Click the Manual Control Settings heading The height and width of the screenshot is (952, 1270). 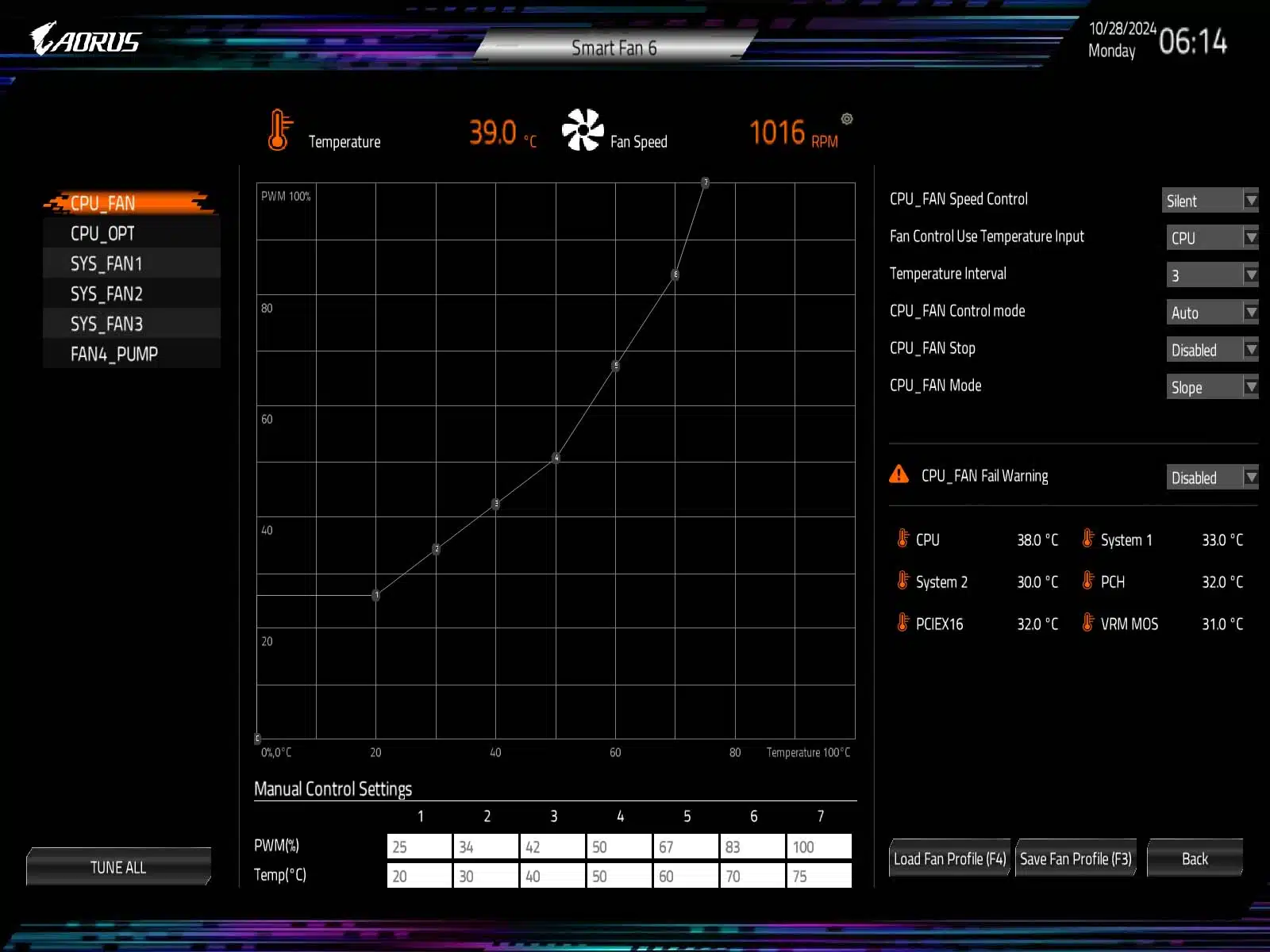tap(333, 789)
